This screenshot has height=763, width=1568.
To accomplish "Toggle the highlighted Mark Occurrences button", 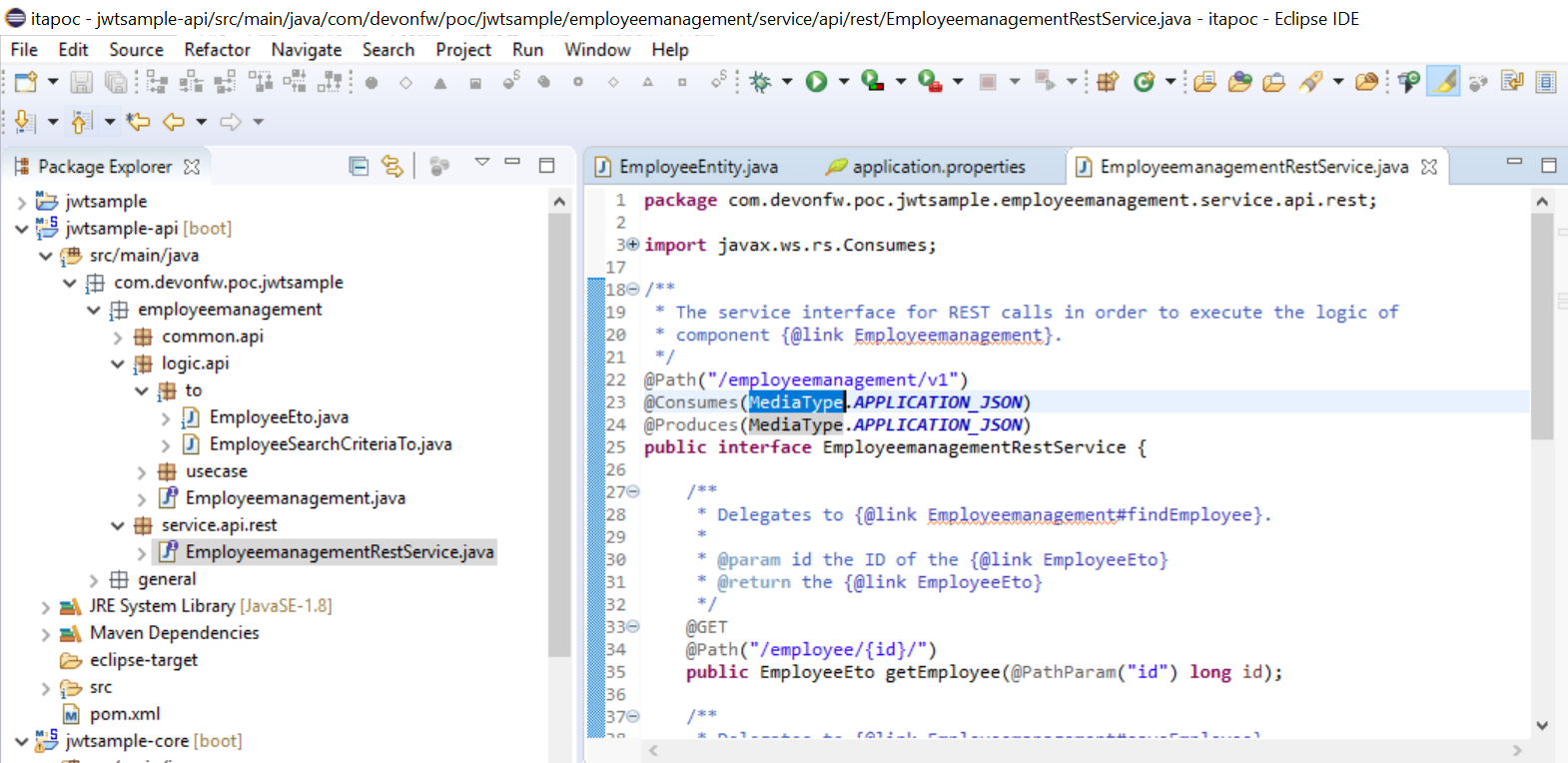I will click(1444, 82).
